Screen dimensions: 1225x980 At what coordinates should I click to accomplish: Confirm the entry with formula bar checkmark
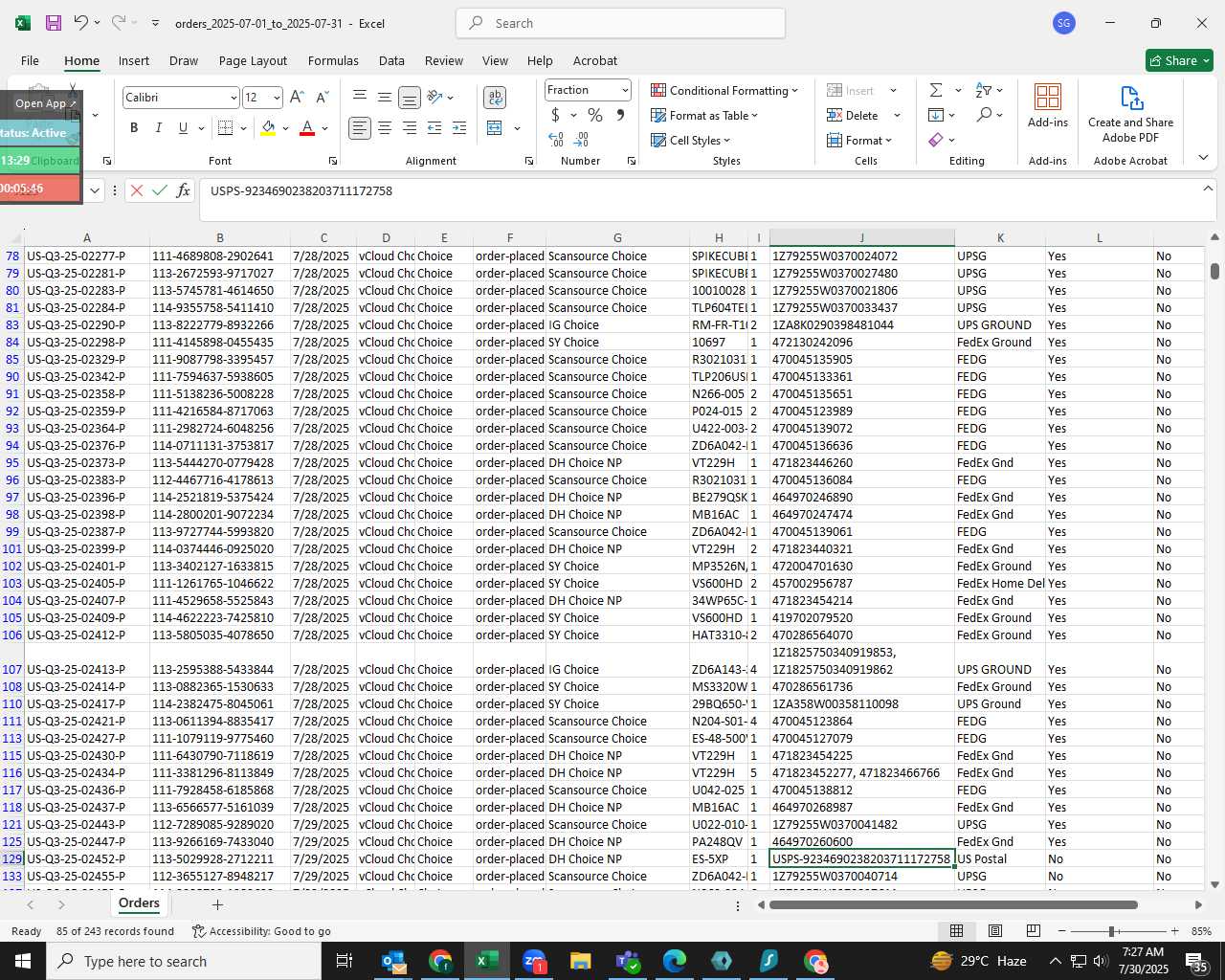pos(160,190)
